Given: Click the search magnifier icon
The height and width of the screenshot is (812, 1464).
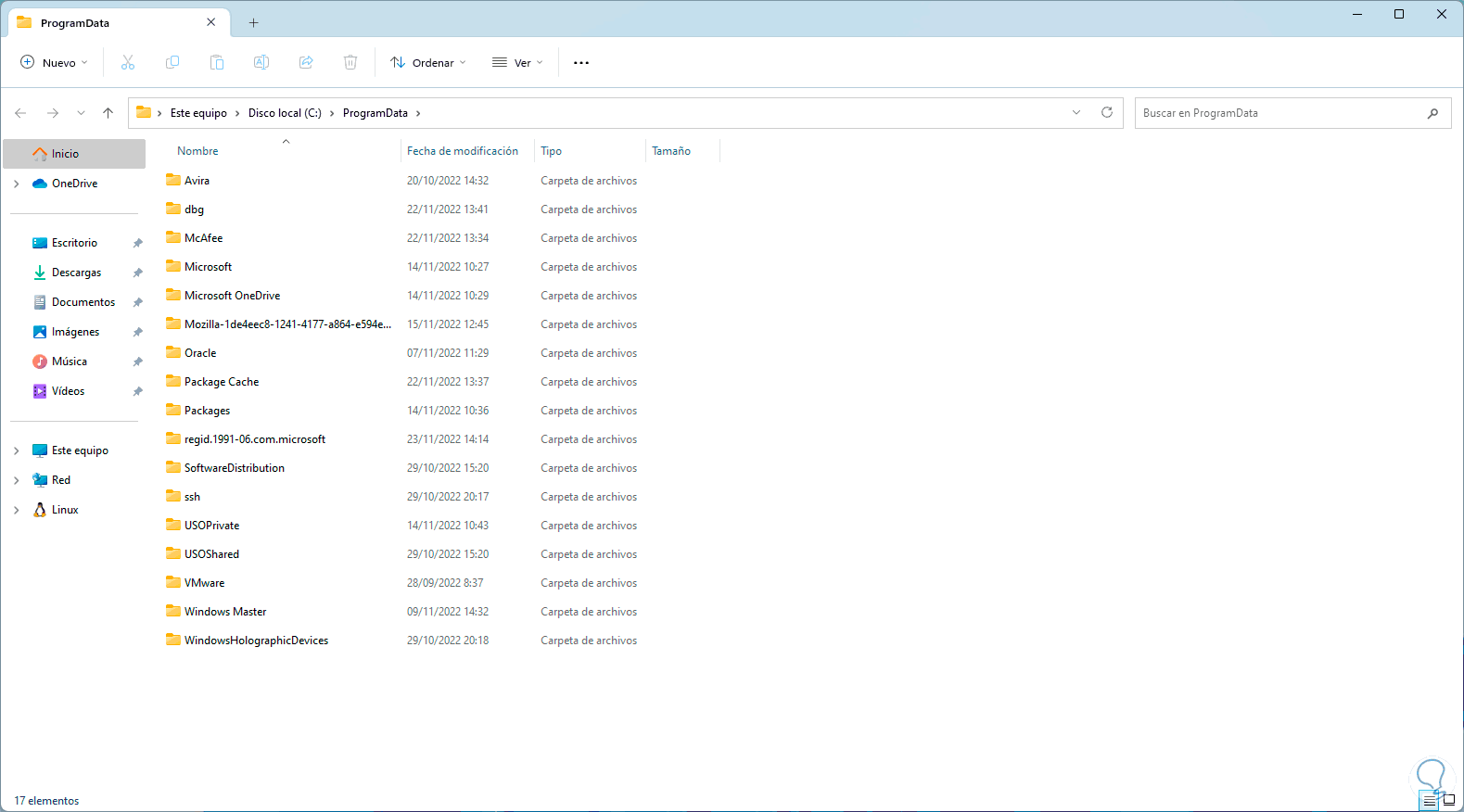Looking at the screenshot, I should tap(1432, 113).
